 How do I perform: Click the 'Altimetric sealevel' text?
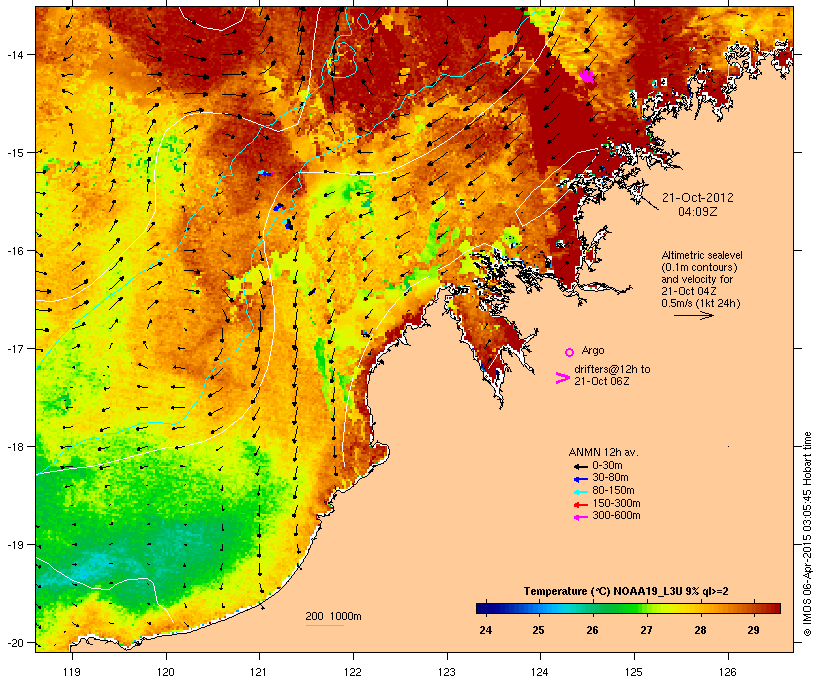[702, 255]
